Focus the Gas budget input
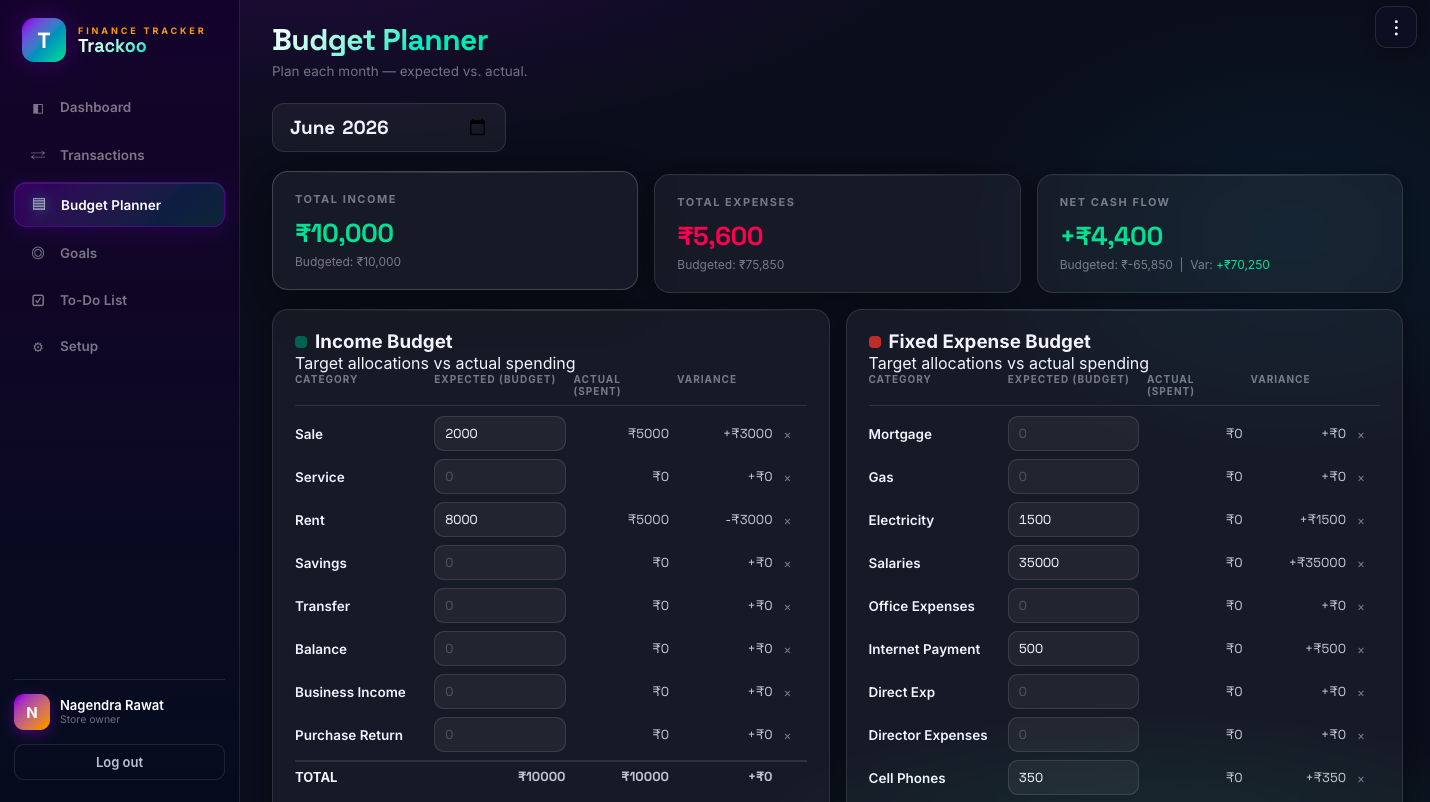This screenshot has height=802, width=1430. 1073,477
